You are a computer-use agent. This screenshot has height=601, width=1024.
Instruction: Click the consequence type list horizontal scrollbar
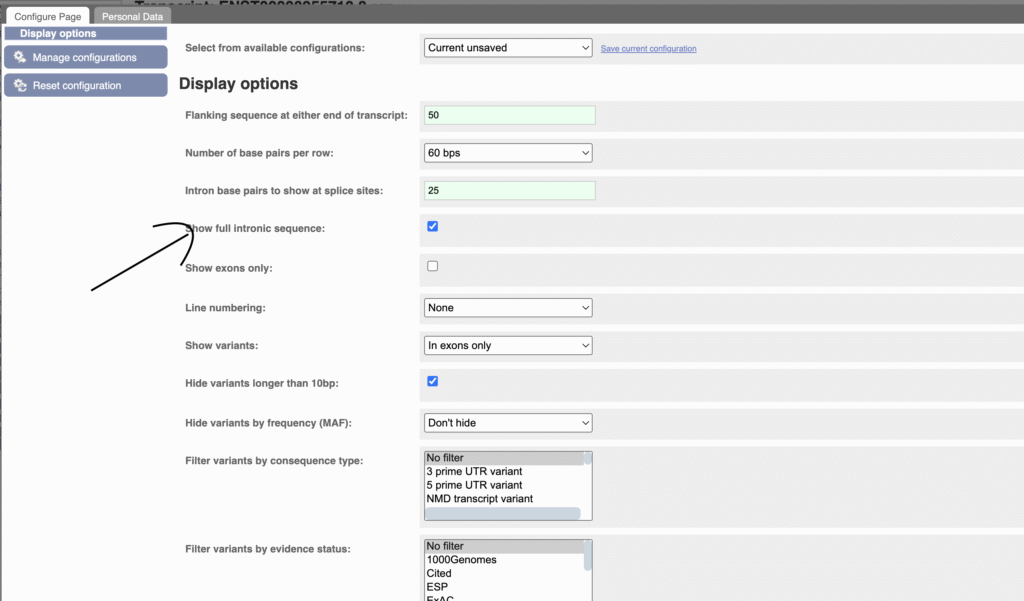[503, 513]
